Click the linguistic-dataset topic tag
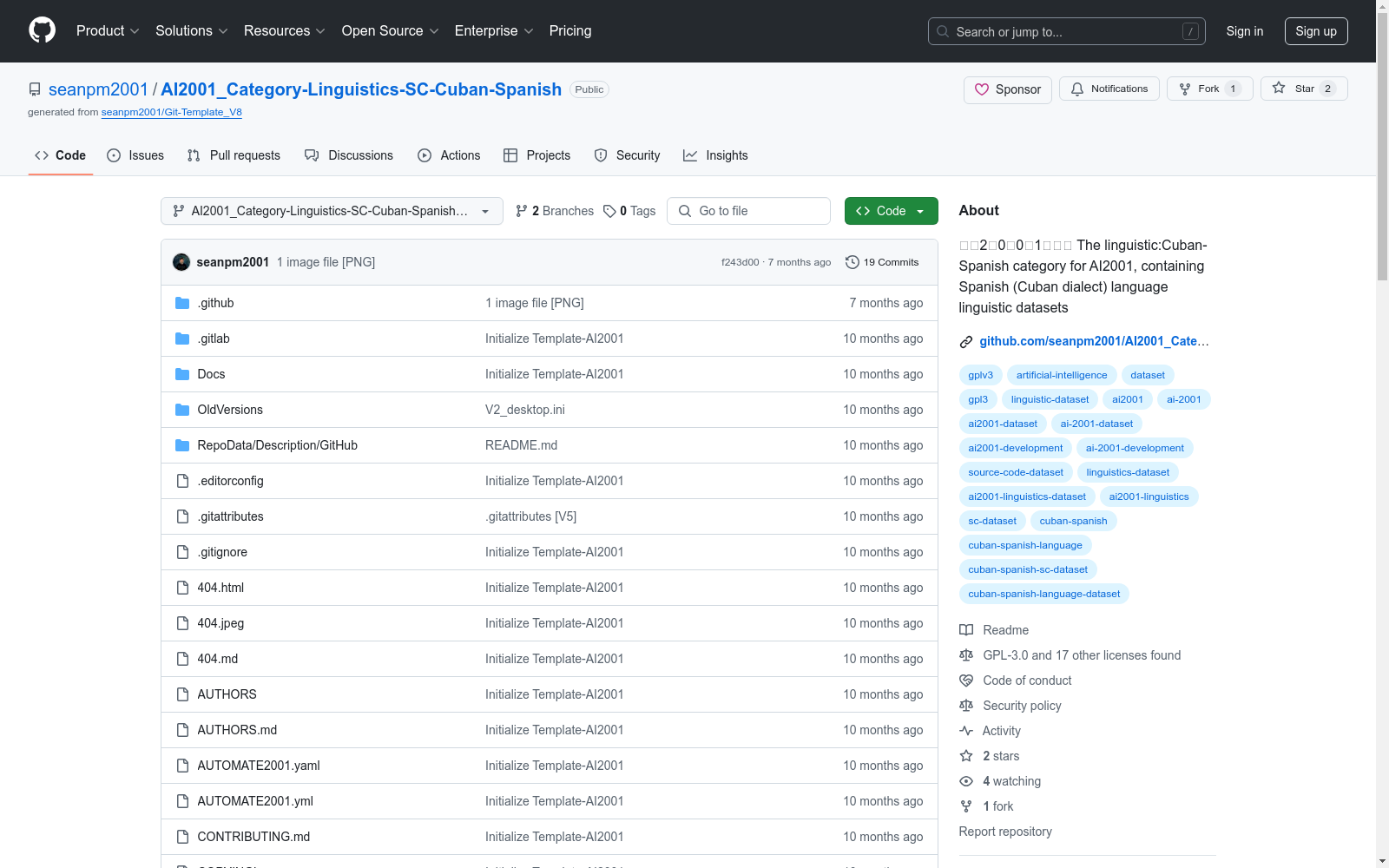Screen dimensions: 1389x868 tap(1050, 399)
